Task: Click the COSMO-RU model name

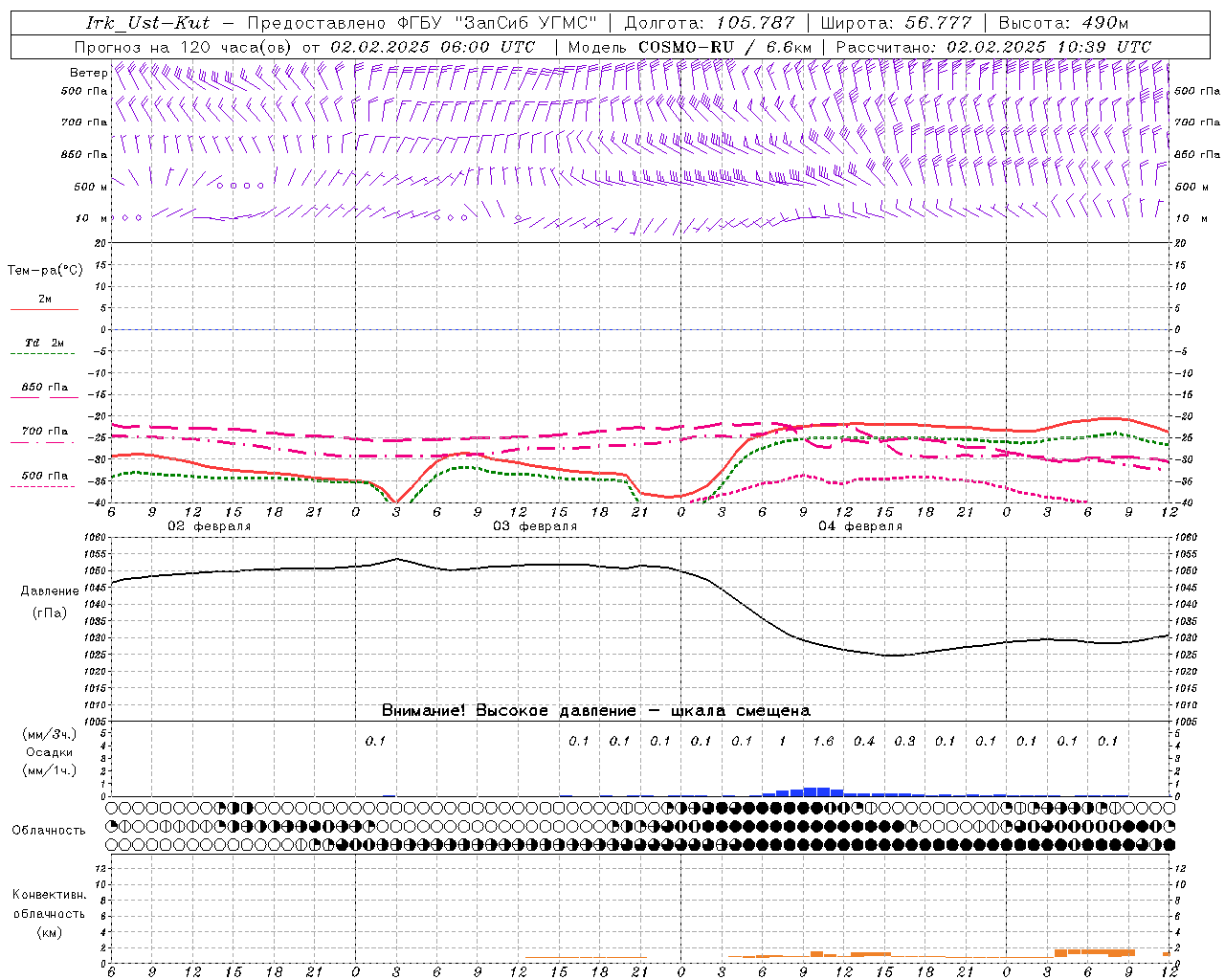Action: pyautogui.click(x=685, y=47)
